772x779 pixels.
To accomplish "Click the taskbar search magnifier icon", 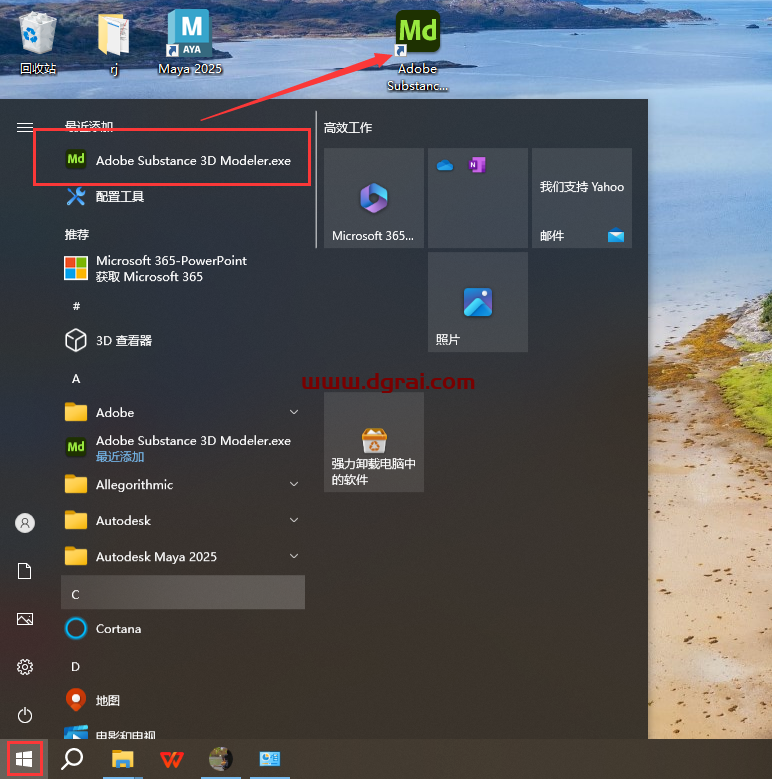I will pos(72,759).
